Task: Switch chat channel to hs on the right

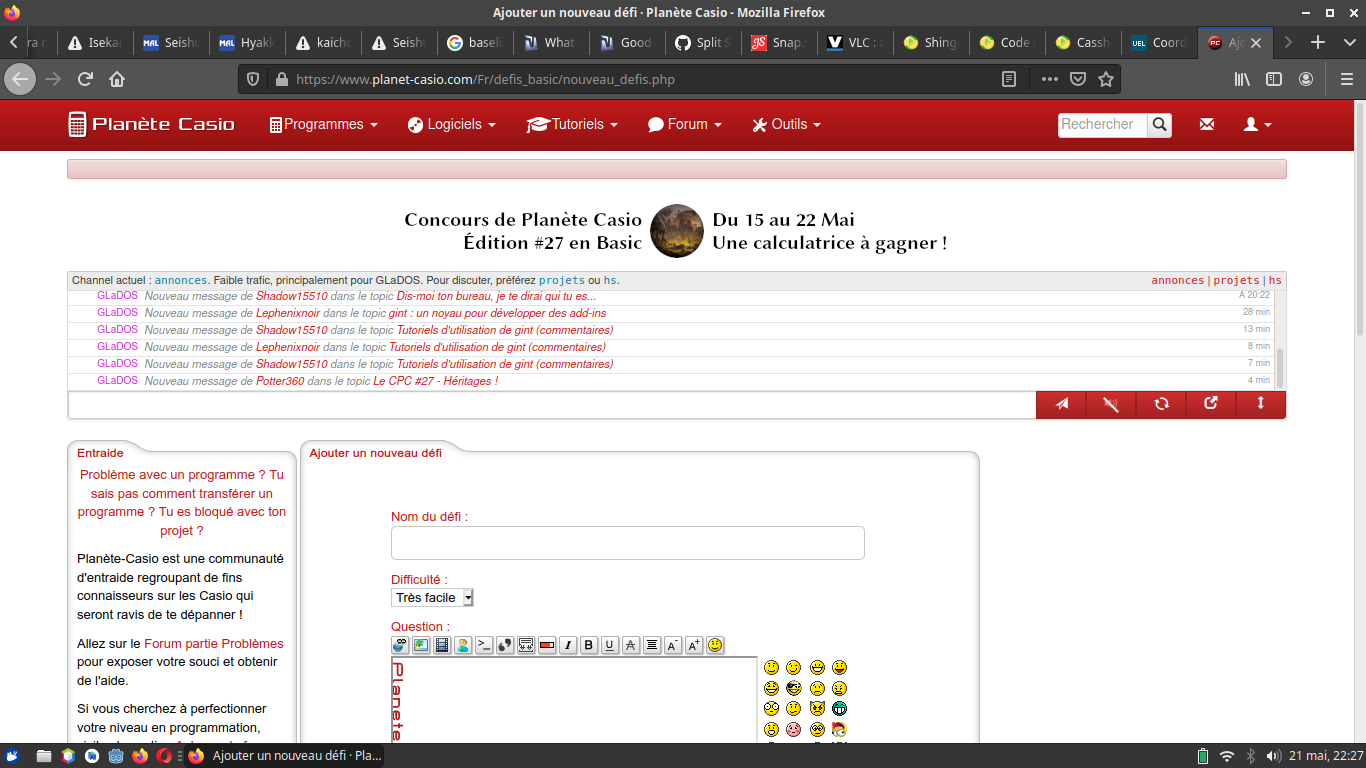Action: point(1275,280)
